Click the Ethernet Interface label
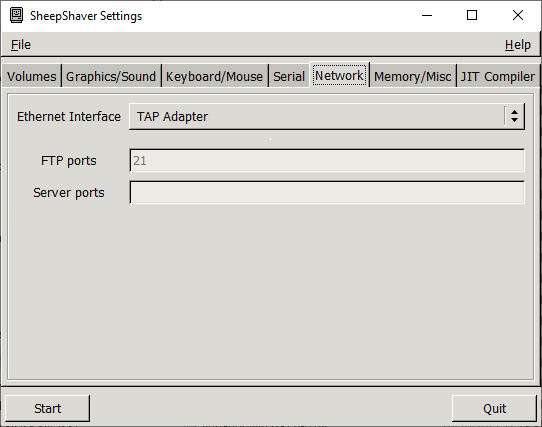Viewport: 542px width, 427px height. (69, 117)
